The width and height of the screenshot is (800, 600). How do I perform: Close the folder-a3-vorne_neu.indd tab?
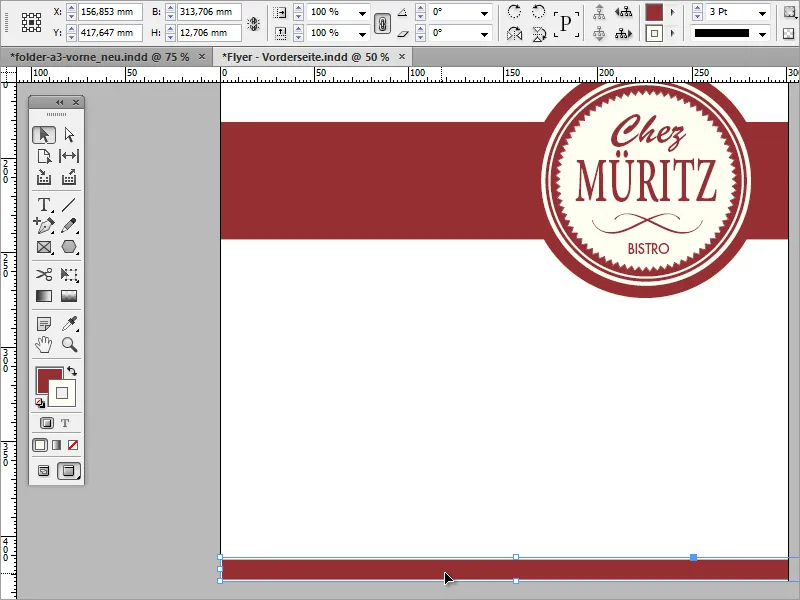(x=202, y=57)
